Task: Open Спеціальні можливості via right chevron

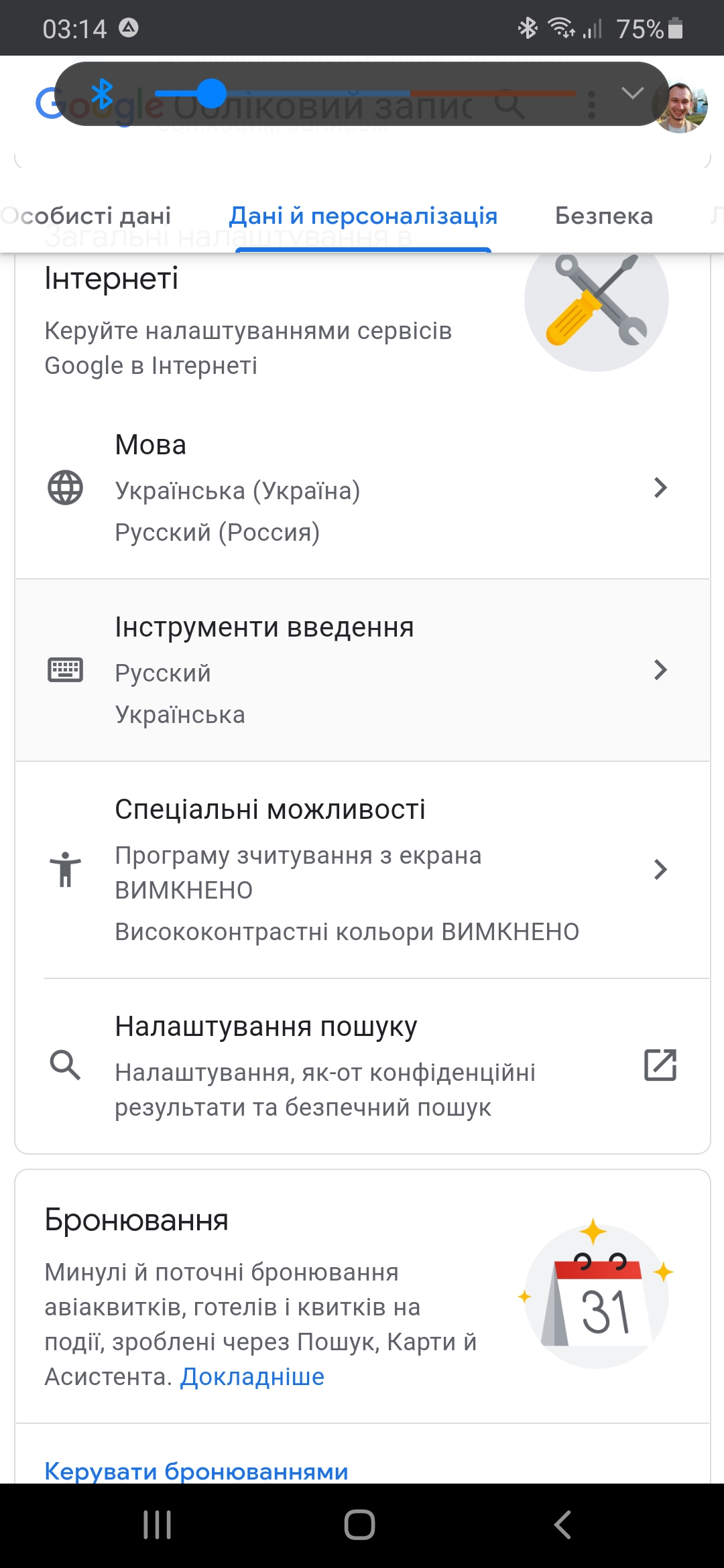Action: 660,869
